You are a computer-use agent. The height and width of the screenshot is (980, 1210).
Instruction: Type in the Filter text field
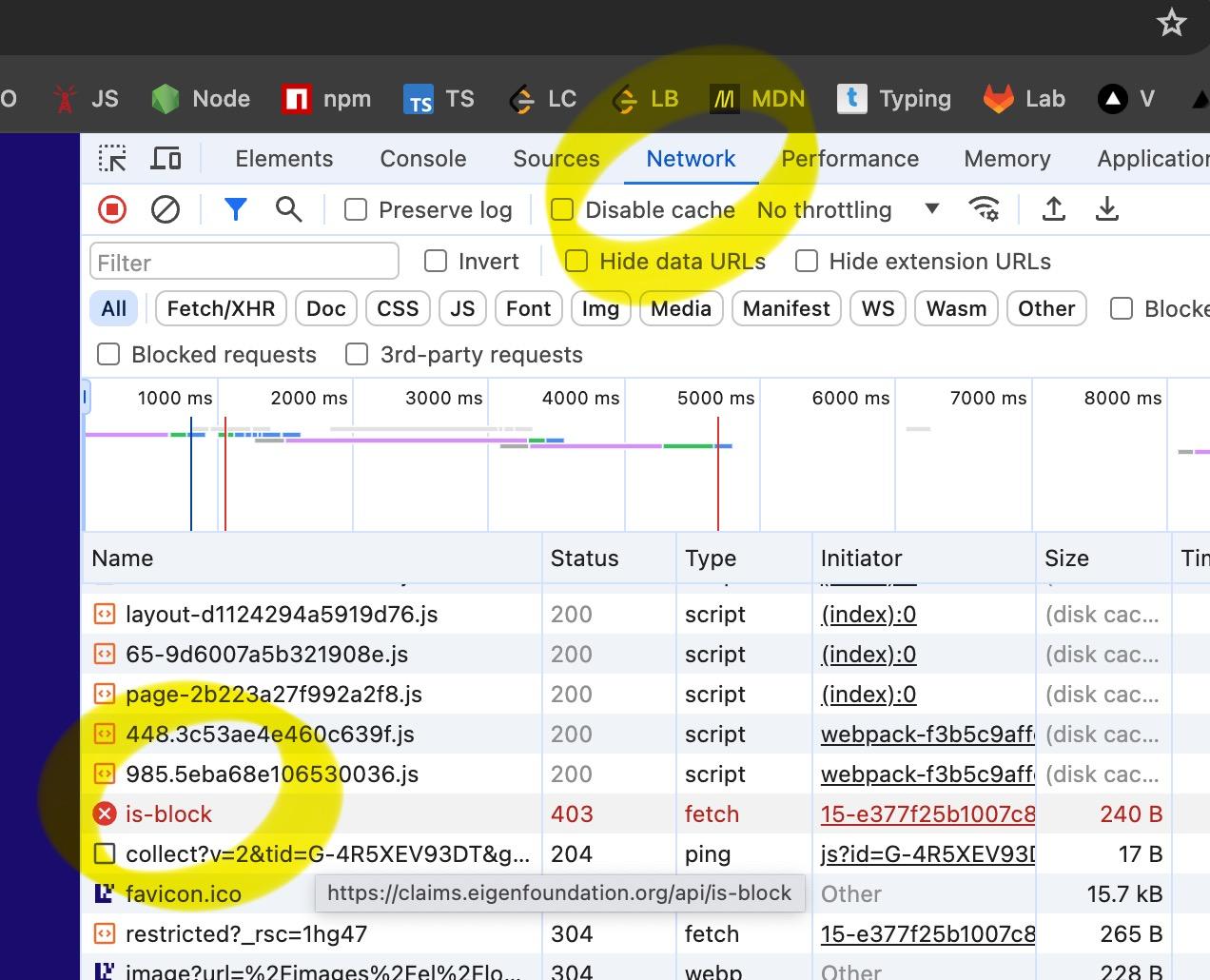pyautogui.click(x=244, y=263)
